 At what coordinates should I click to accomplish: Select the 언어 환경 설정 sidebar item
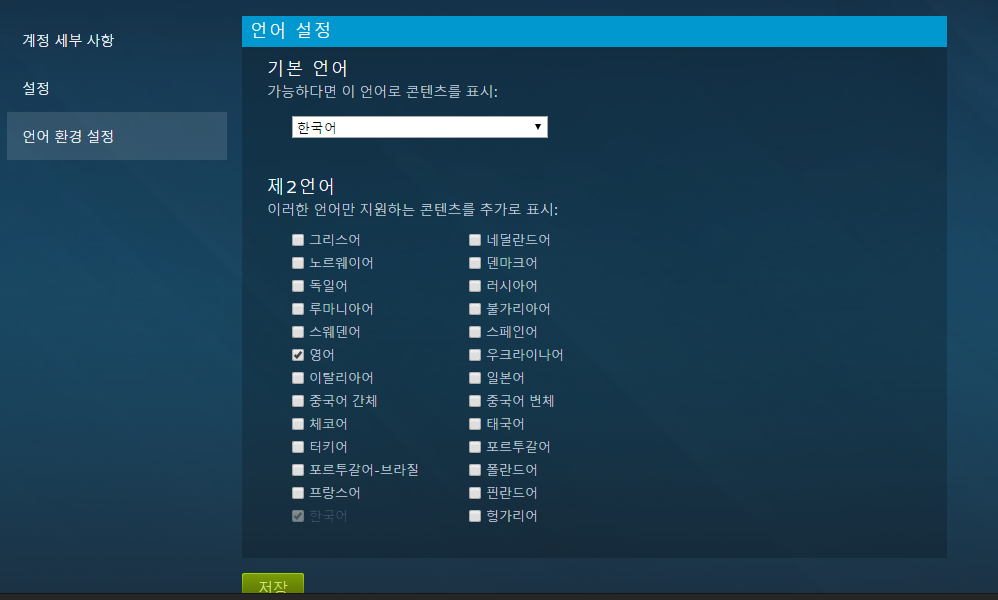coord(116,136)
